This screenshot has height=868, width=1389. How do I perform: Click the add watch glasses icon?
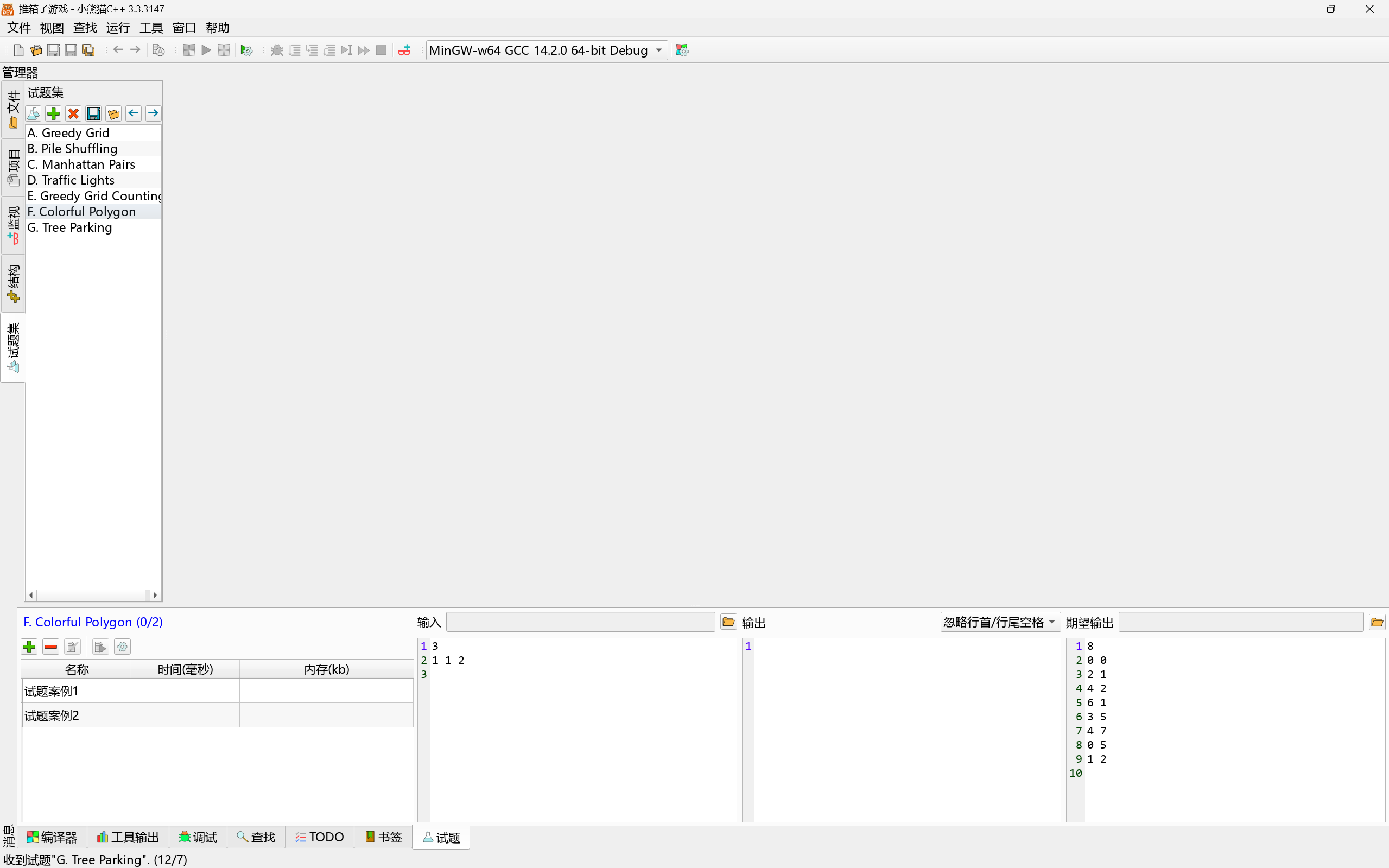(x=404, y=50)
